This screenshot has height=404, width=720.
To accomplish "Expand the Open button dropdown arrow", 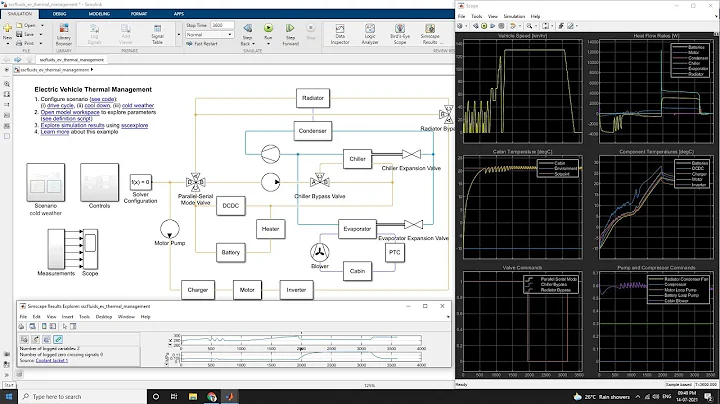I will pyautogui.click(x=42, y=25).
